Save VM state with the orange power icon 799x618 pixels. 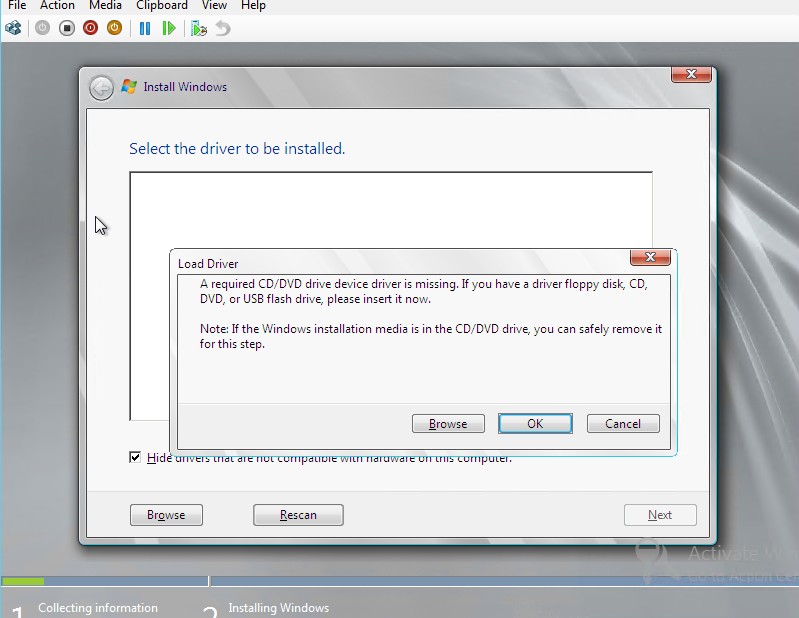pyautogui.click(x=114, y=28)
